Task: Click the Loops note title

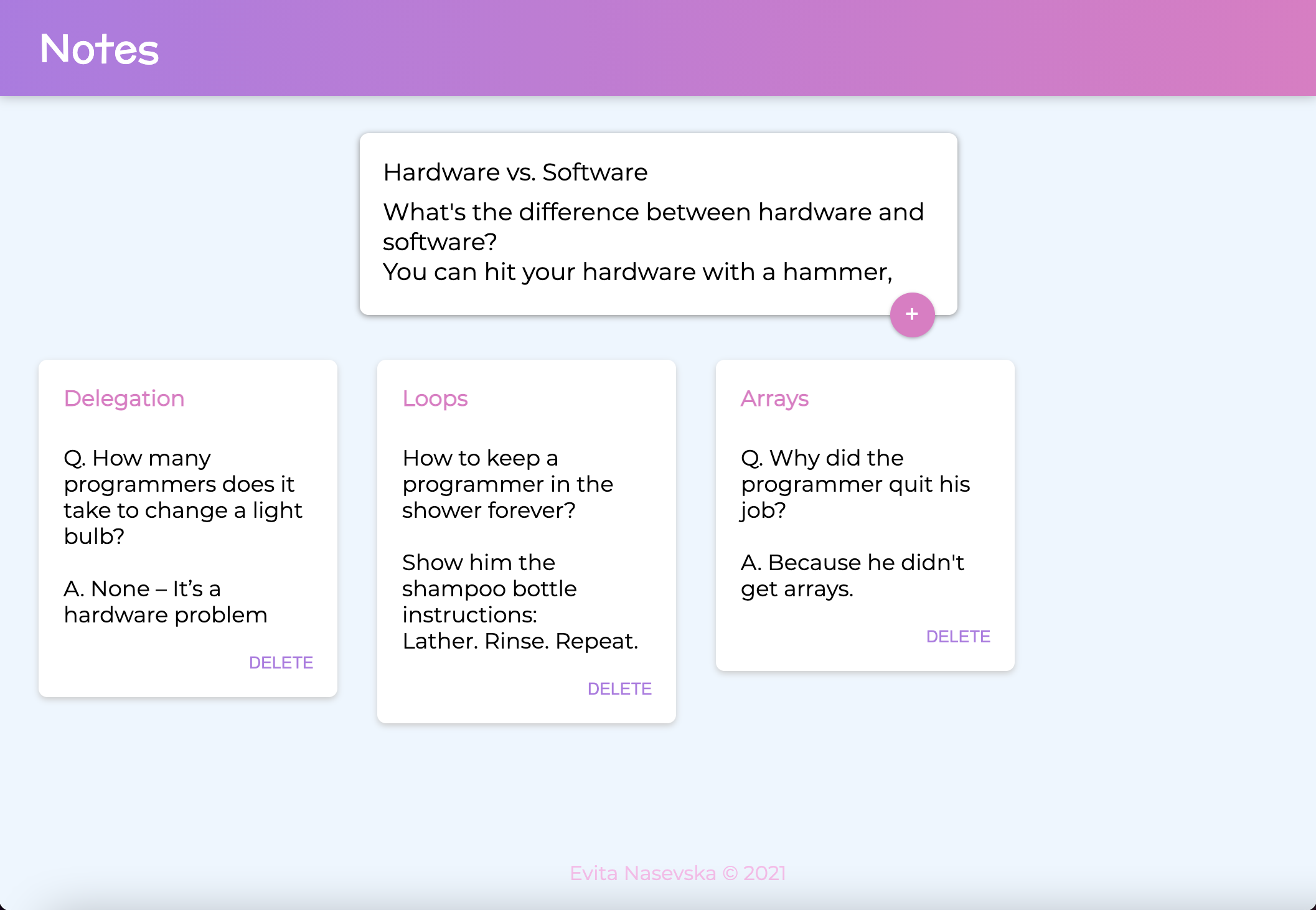Action: 435,398
